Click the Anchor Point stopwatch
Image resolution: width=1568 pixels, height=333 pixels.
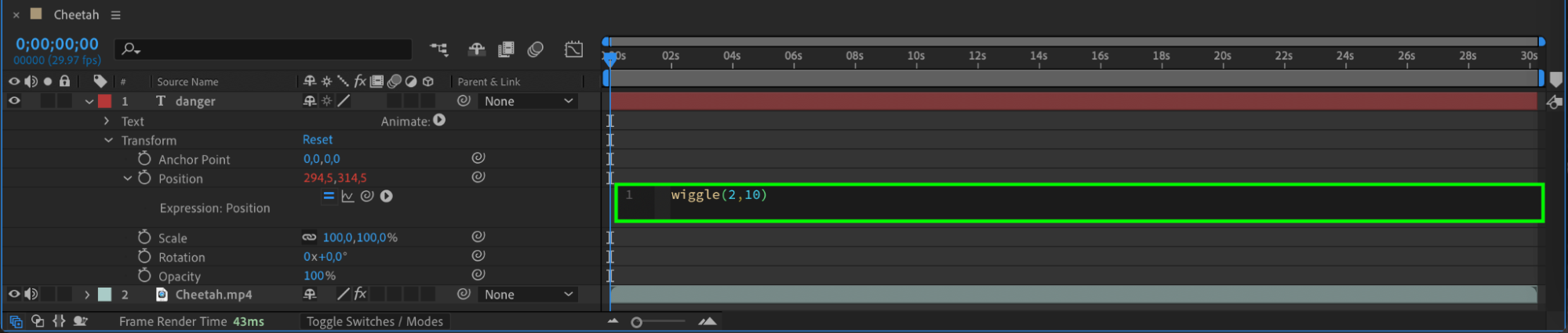(144, 159)
